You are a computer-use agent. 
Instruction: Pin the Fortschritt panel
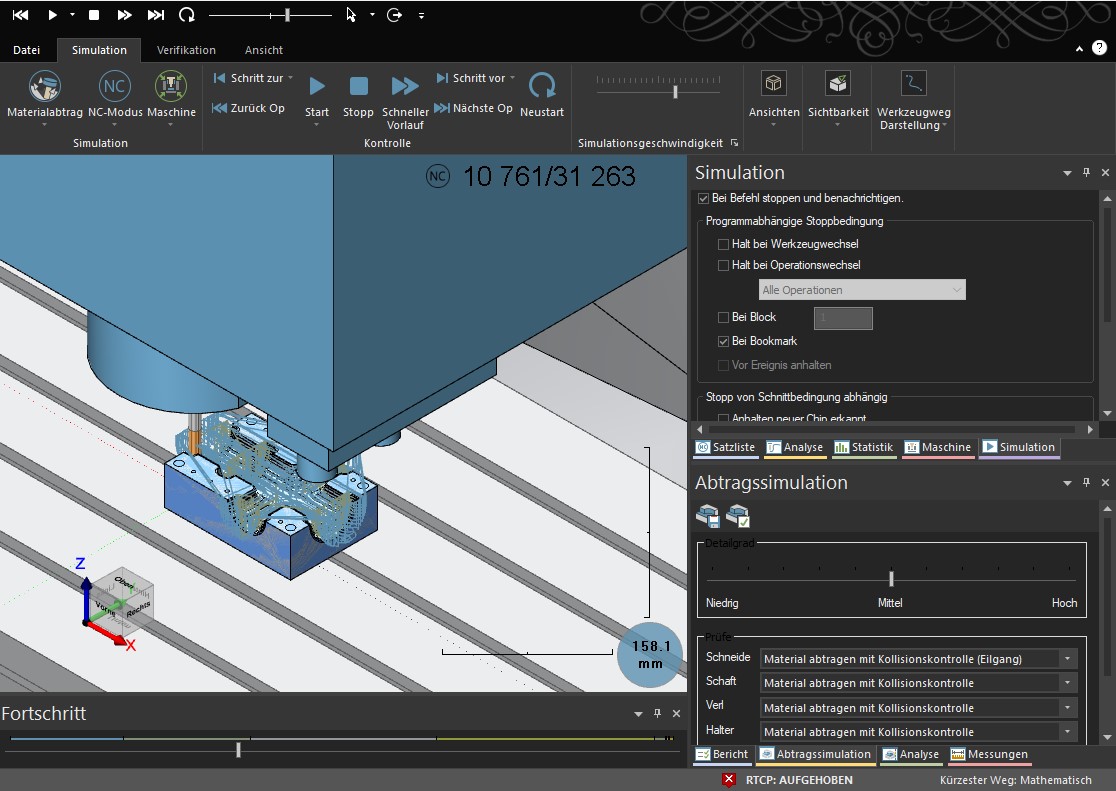click(x=657, y=713)
